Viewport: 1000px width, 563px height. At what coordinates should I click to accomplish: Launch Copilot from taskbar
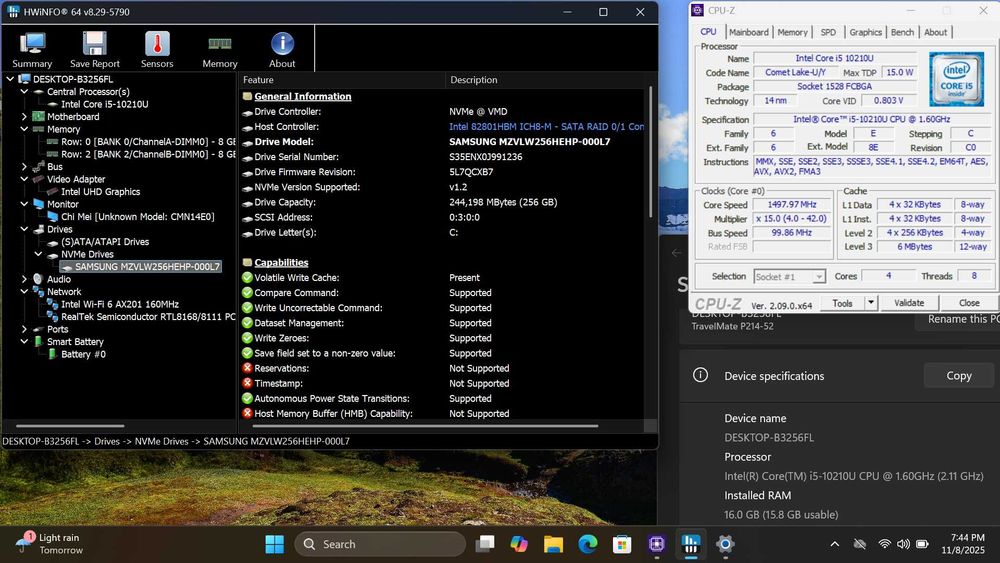pyautogui.click(x=519, y=544)
